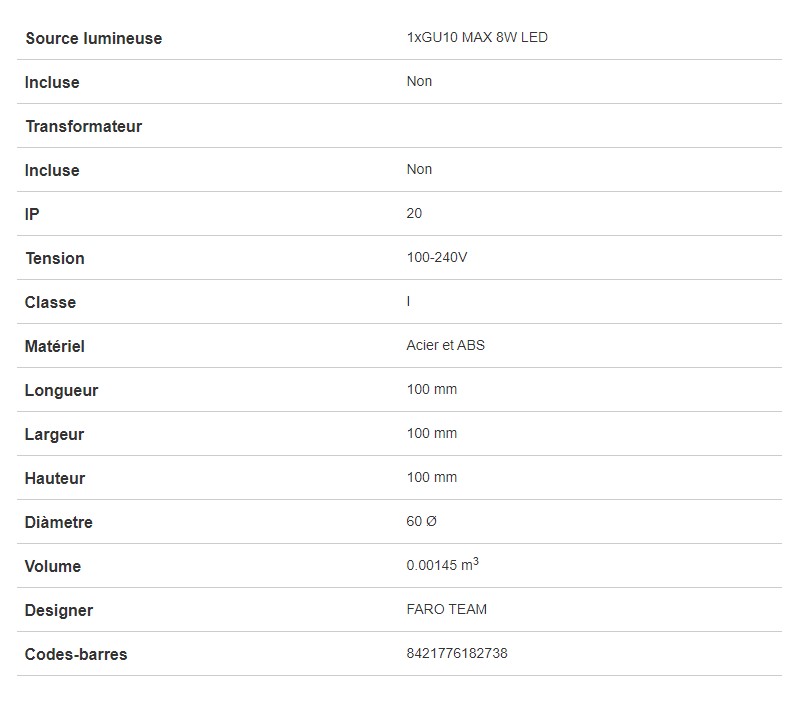Select the 100 mm value beside Largeur

(432, 433)
